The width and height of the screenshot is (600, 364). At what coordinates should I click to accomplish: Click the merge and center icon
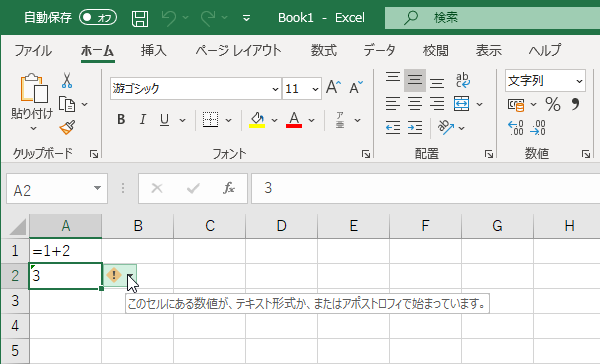point(461,104)
